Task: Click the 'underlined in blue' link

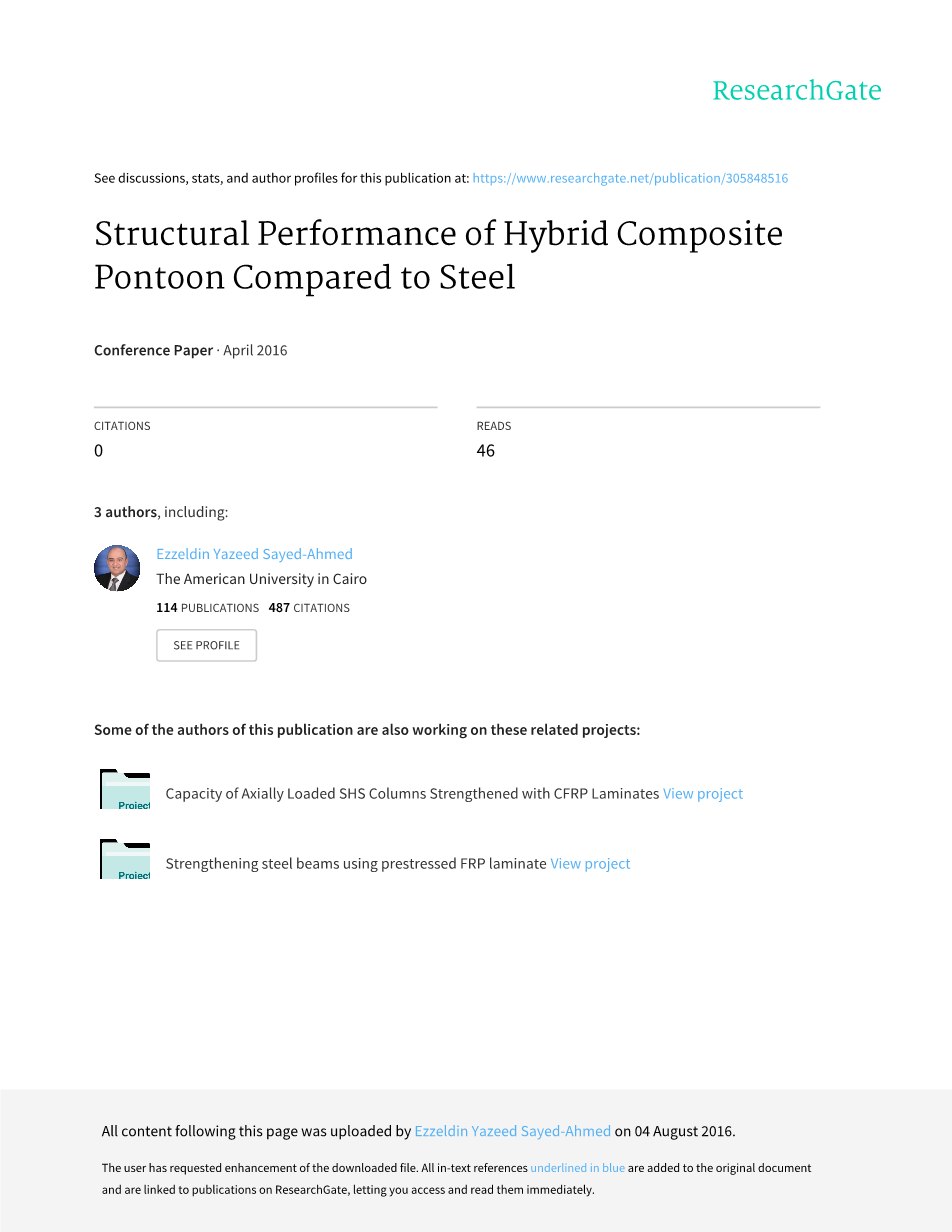Action: click(577, 1168)
